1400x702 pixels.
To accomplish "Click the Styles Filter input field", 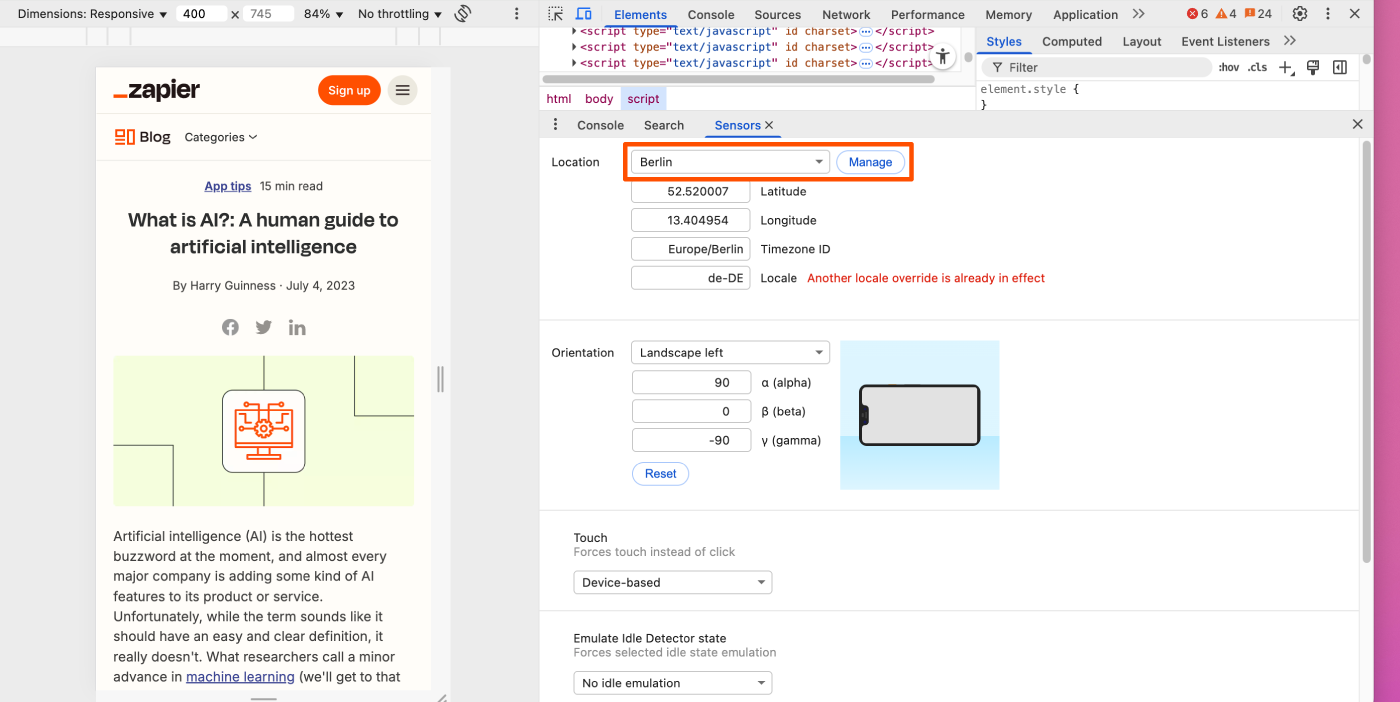I will [x=1096, y=67].
